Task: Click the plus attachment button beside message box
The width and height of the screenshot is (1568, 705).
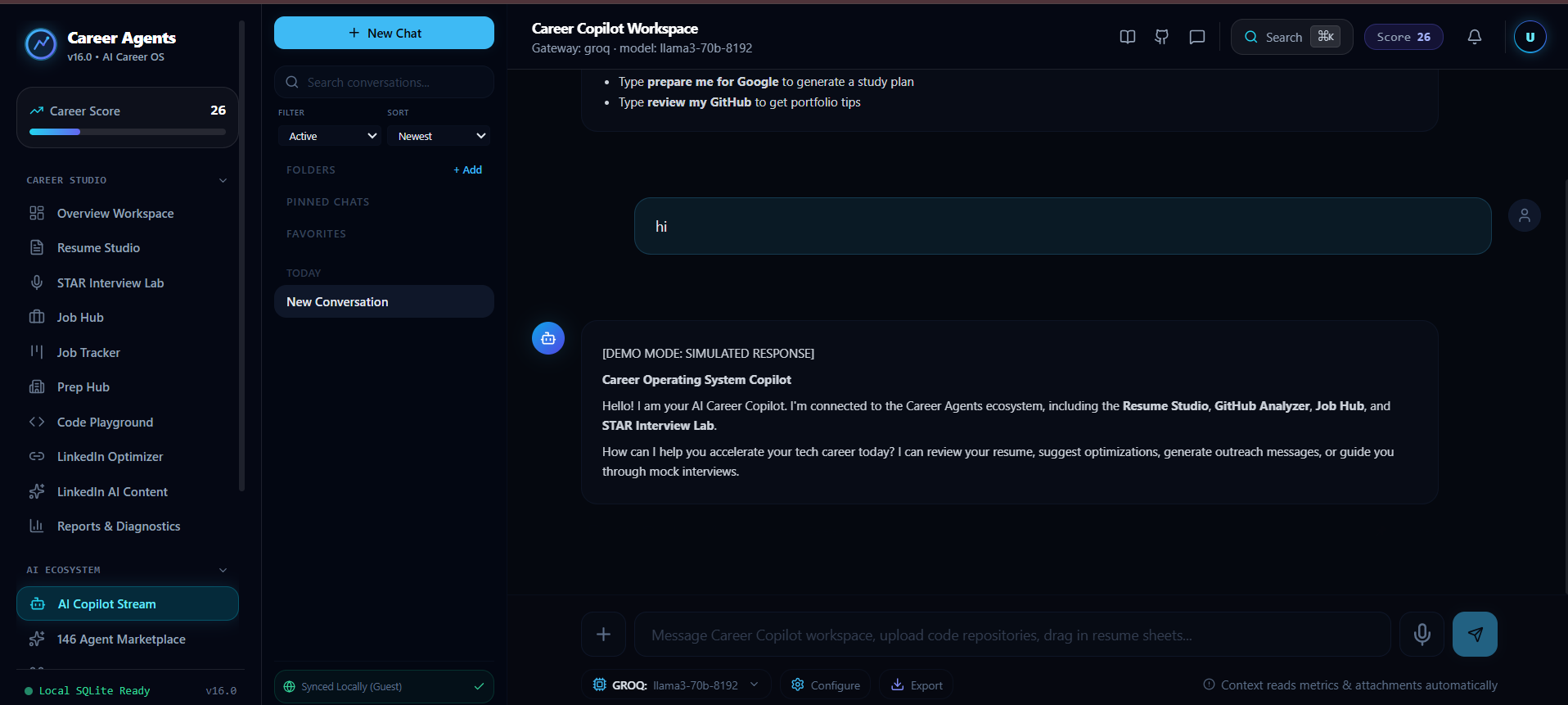Action: (x=603, y=634)
